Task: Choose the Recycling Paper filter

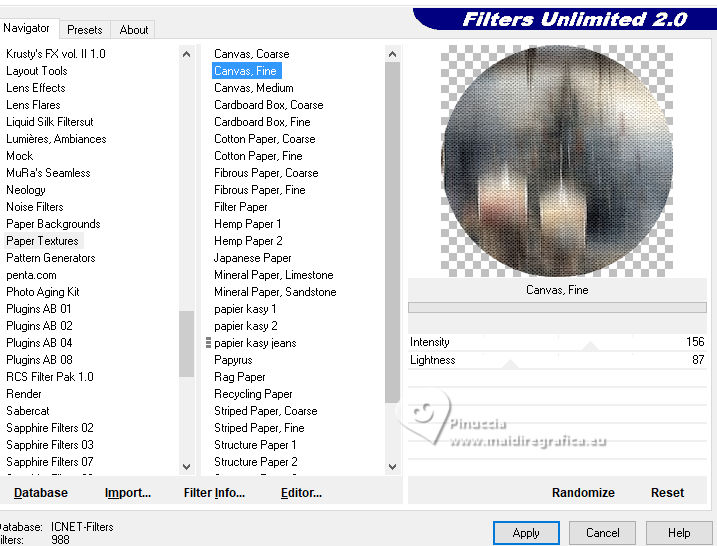Action: tap(253, 394)
